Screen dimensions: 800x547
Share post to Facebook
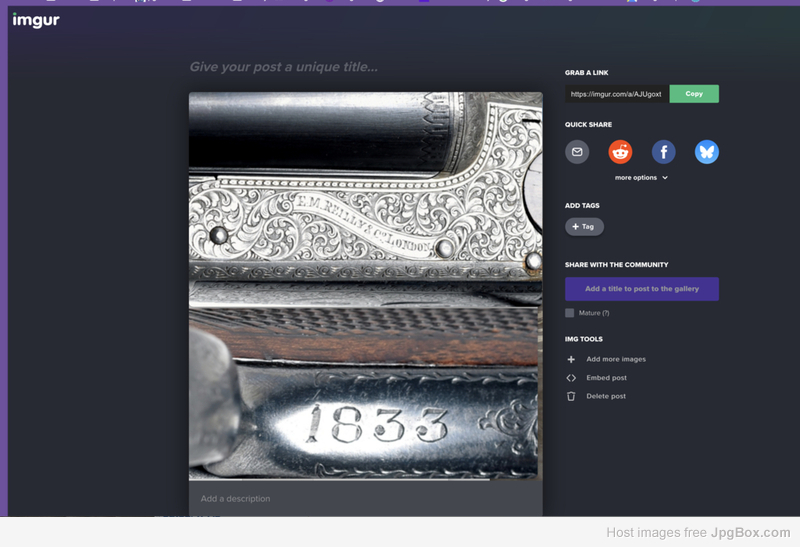[x=664, y=152]
